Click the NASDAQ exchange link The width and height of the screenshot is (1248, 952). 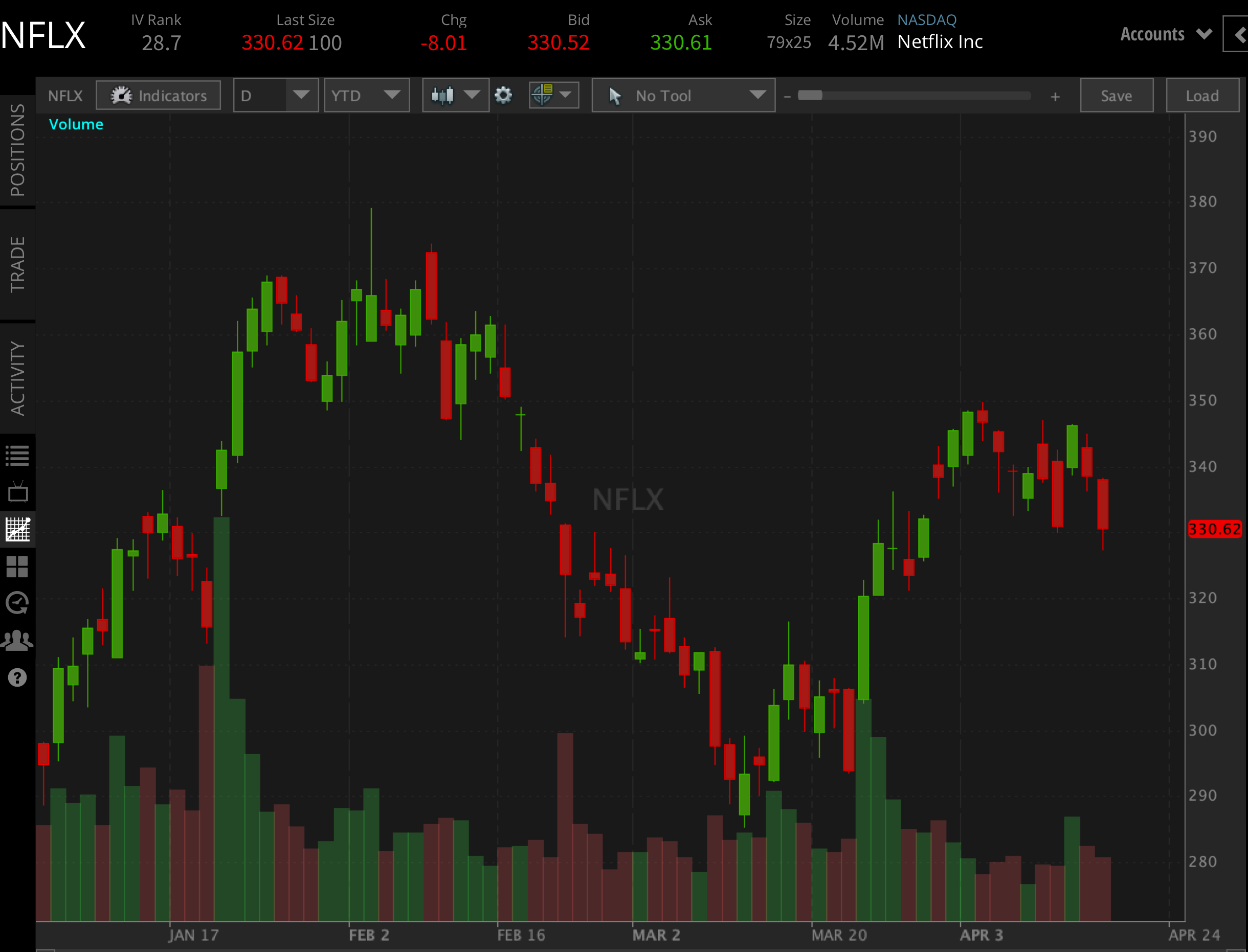[x=927, y=20]
